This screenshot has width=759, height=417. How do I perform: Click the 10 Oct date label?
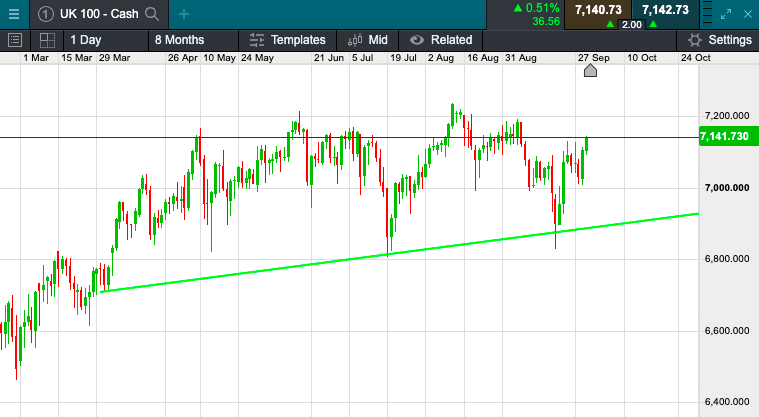(642, 58)
